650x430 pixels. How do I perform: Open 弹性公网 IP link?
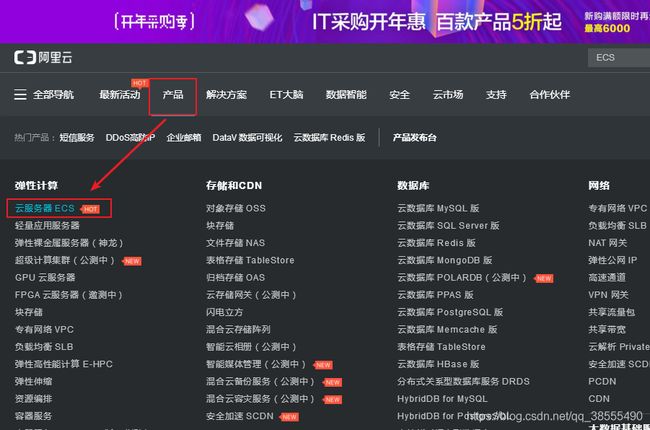pos(613,260)
